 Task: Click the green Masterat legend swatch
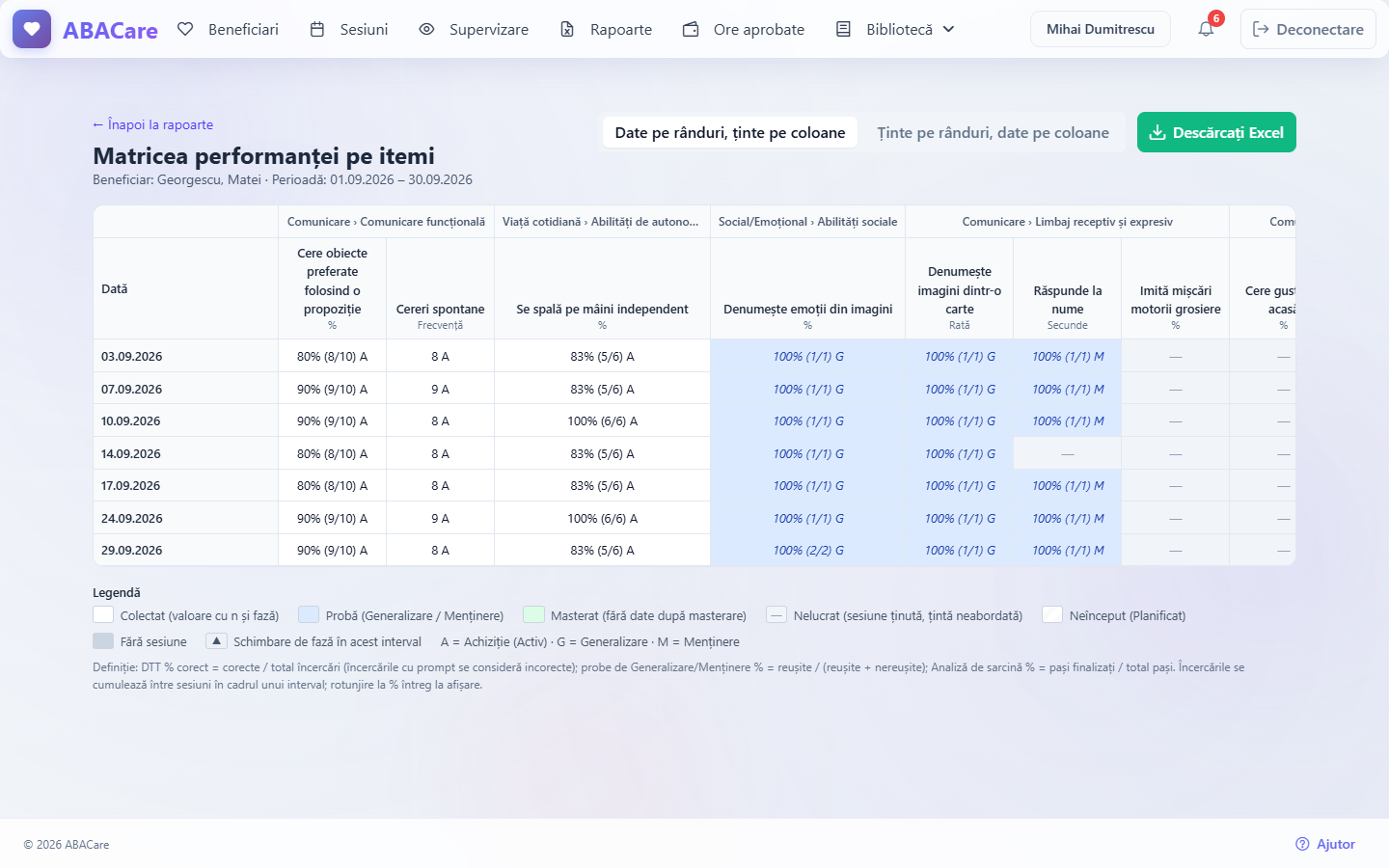coord(533,615)
